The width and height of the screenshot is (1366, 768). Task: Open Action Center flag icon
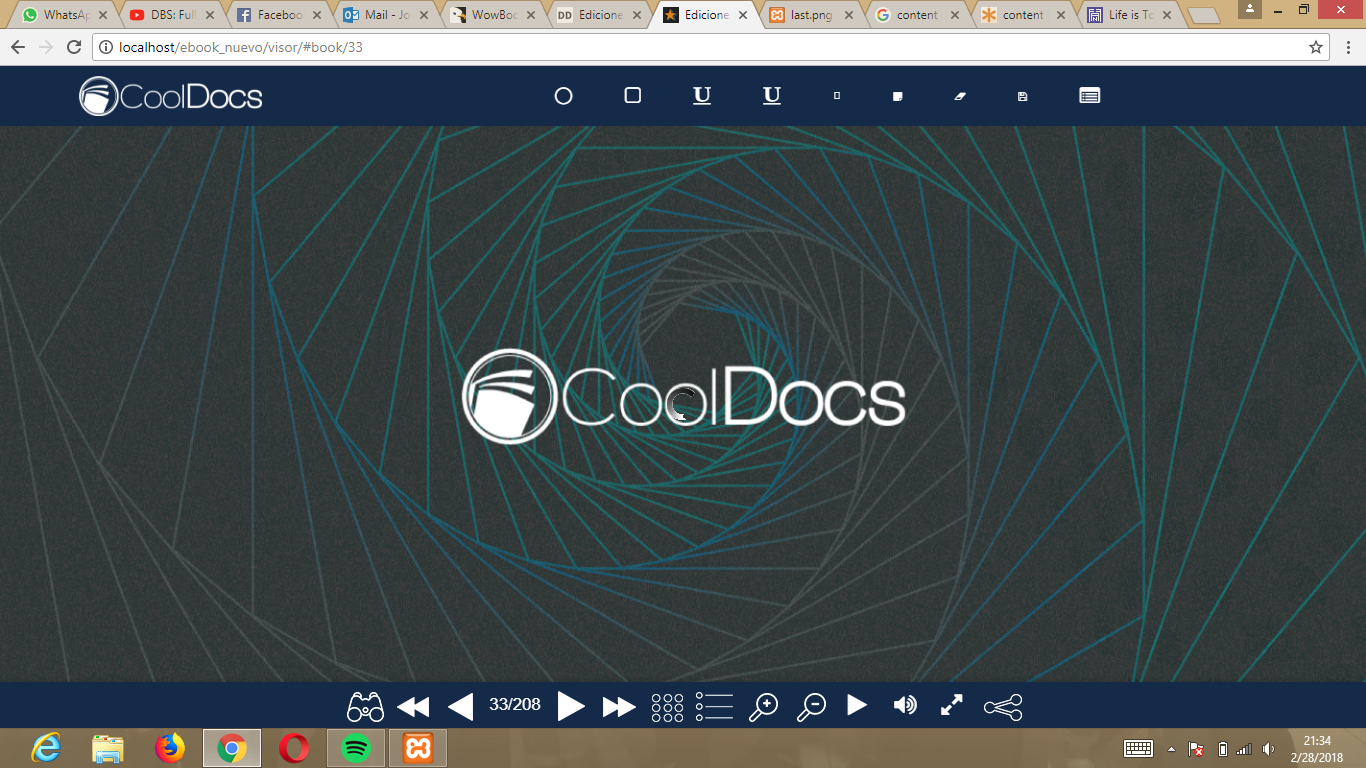click(1196, 749)
